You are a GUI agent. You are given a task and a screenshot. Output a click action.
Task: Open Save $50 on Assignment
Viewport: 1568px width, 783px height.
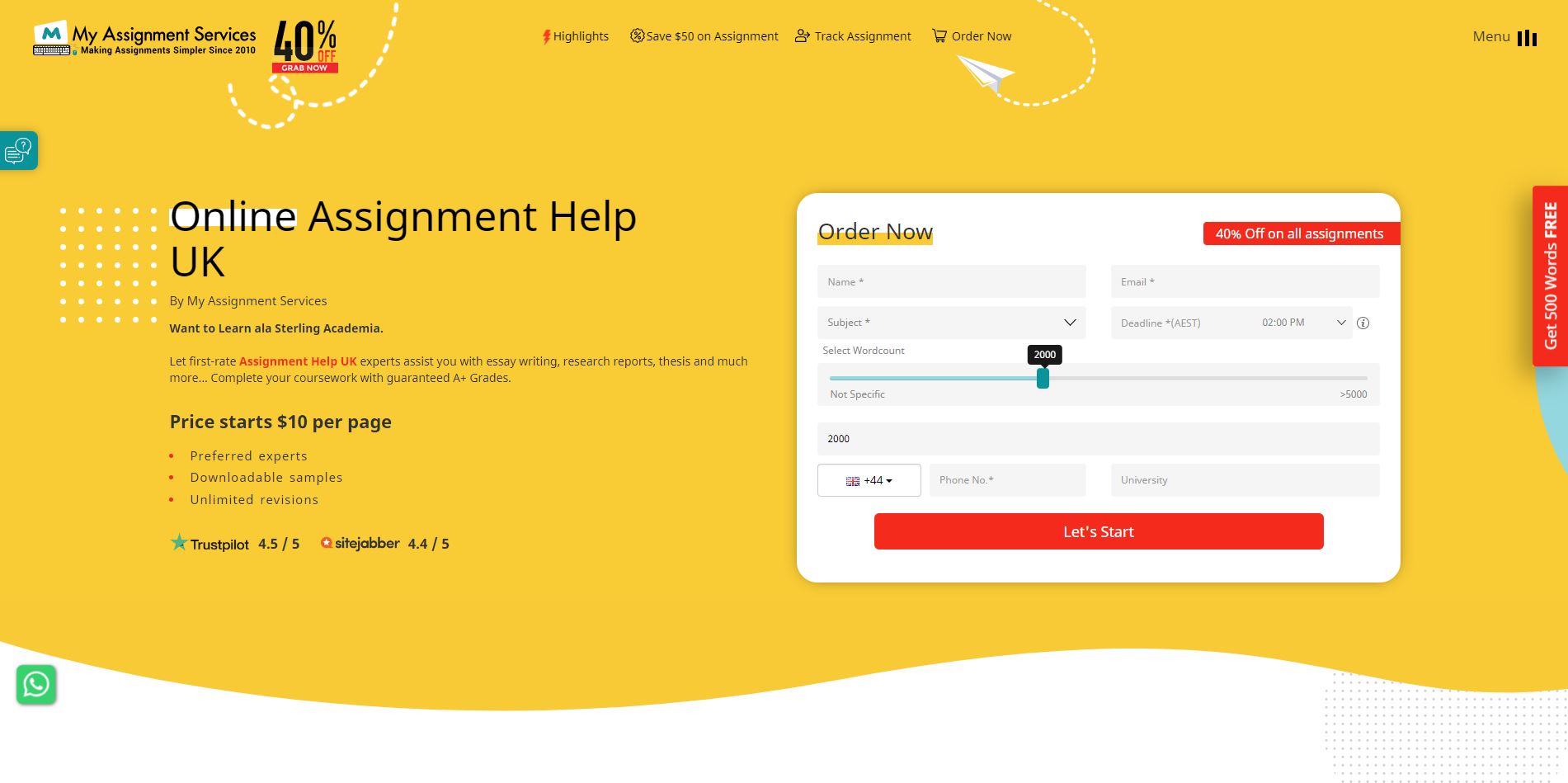coord(704,36)
